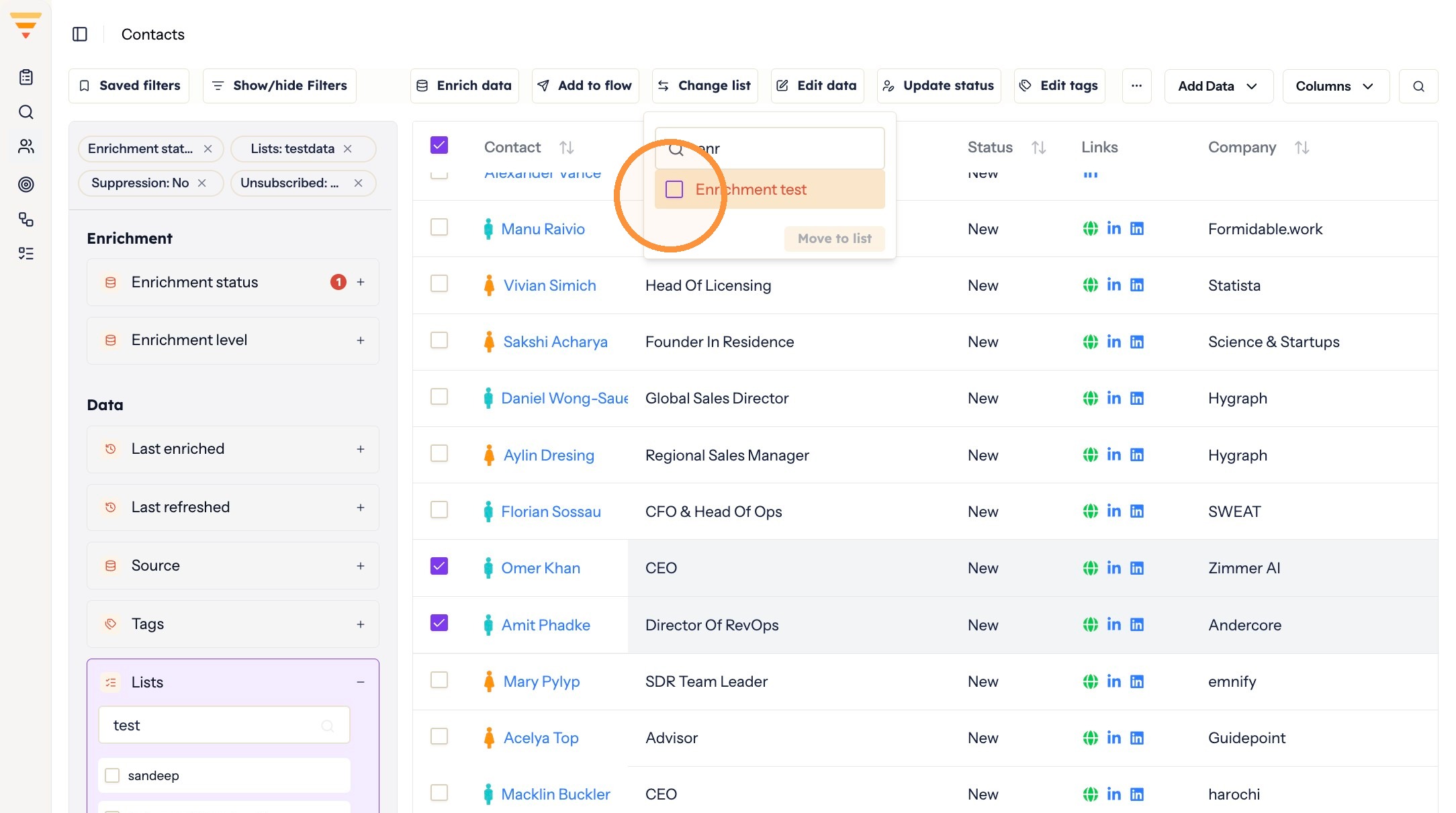Toggle the sidebar panel icon
1456x813 pixels.
click(x=80, y=34)
